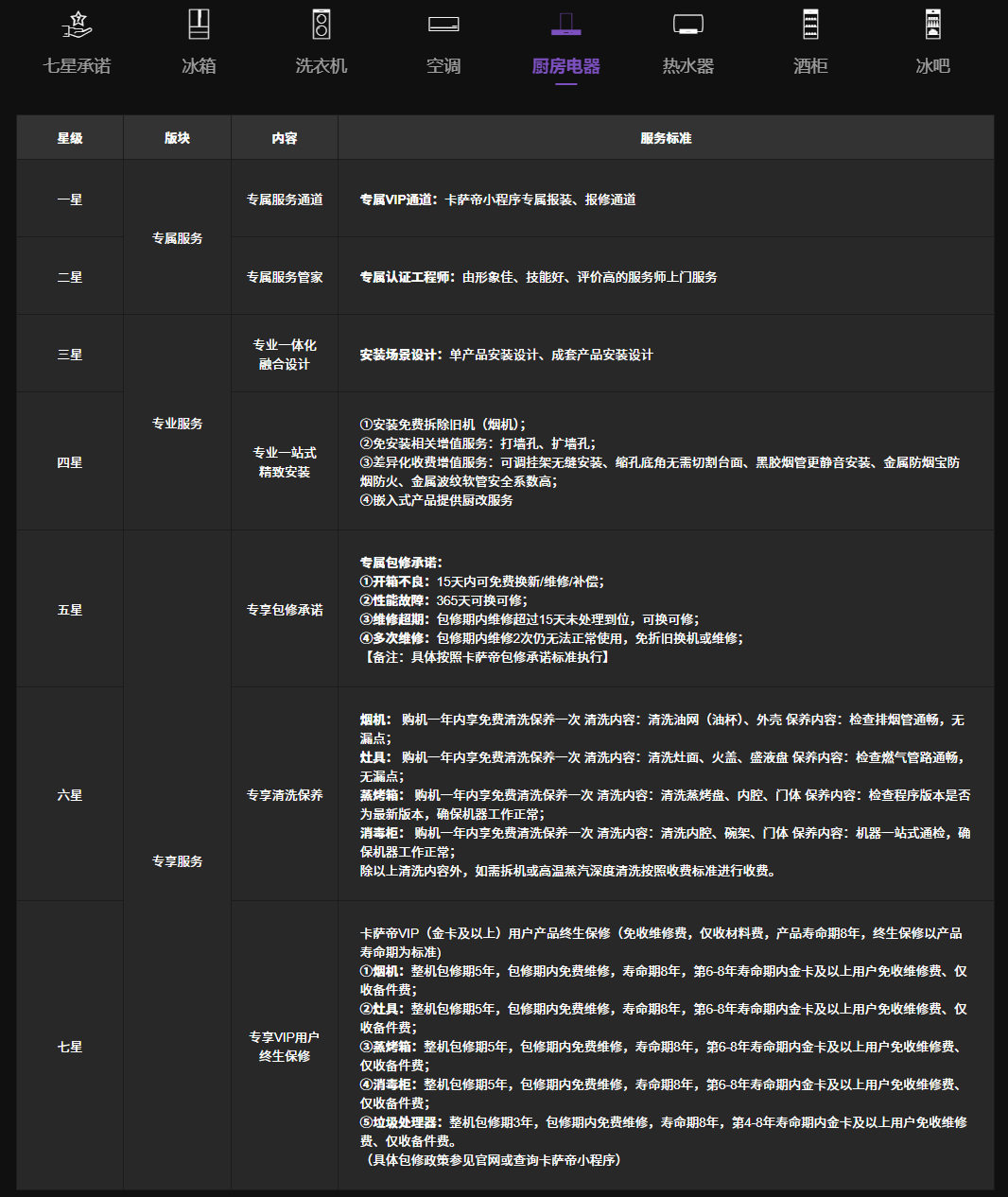1008x1197 pixels.
Task: Switch to the 酒柜 tab label
Action: (810, 66)
